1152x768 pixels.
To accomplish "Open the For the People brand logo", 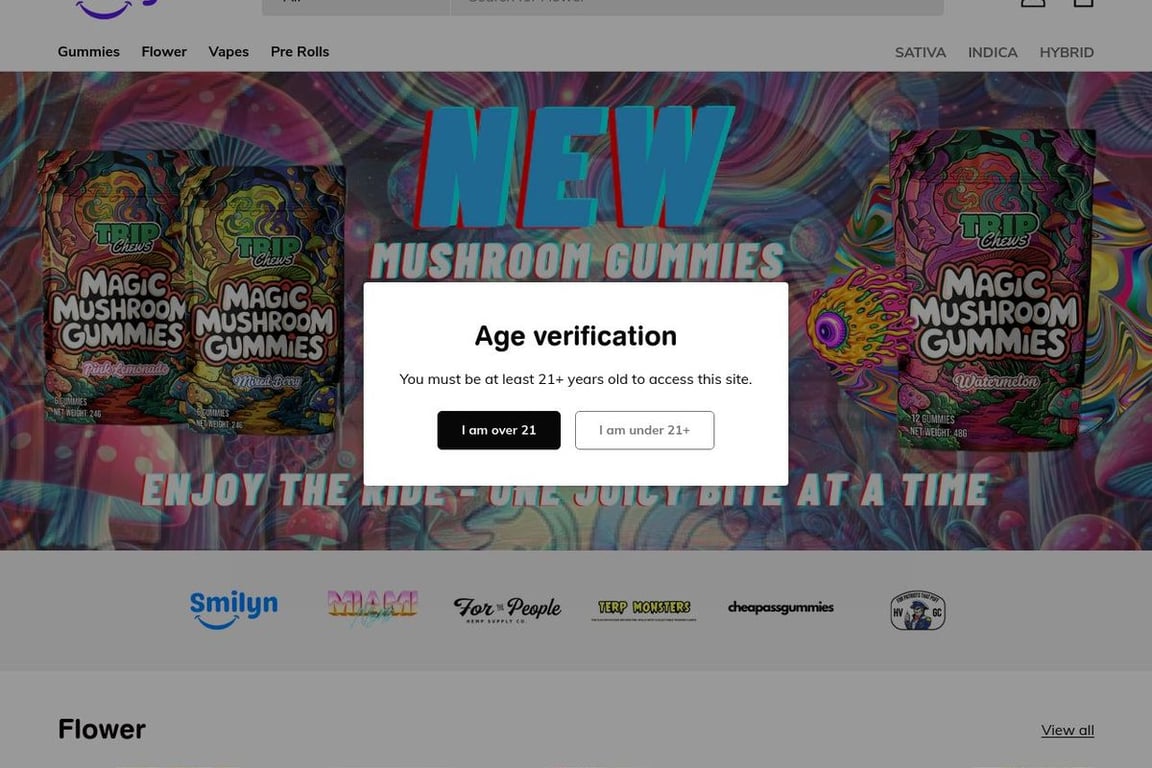I will 507,609.
